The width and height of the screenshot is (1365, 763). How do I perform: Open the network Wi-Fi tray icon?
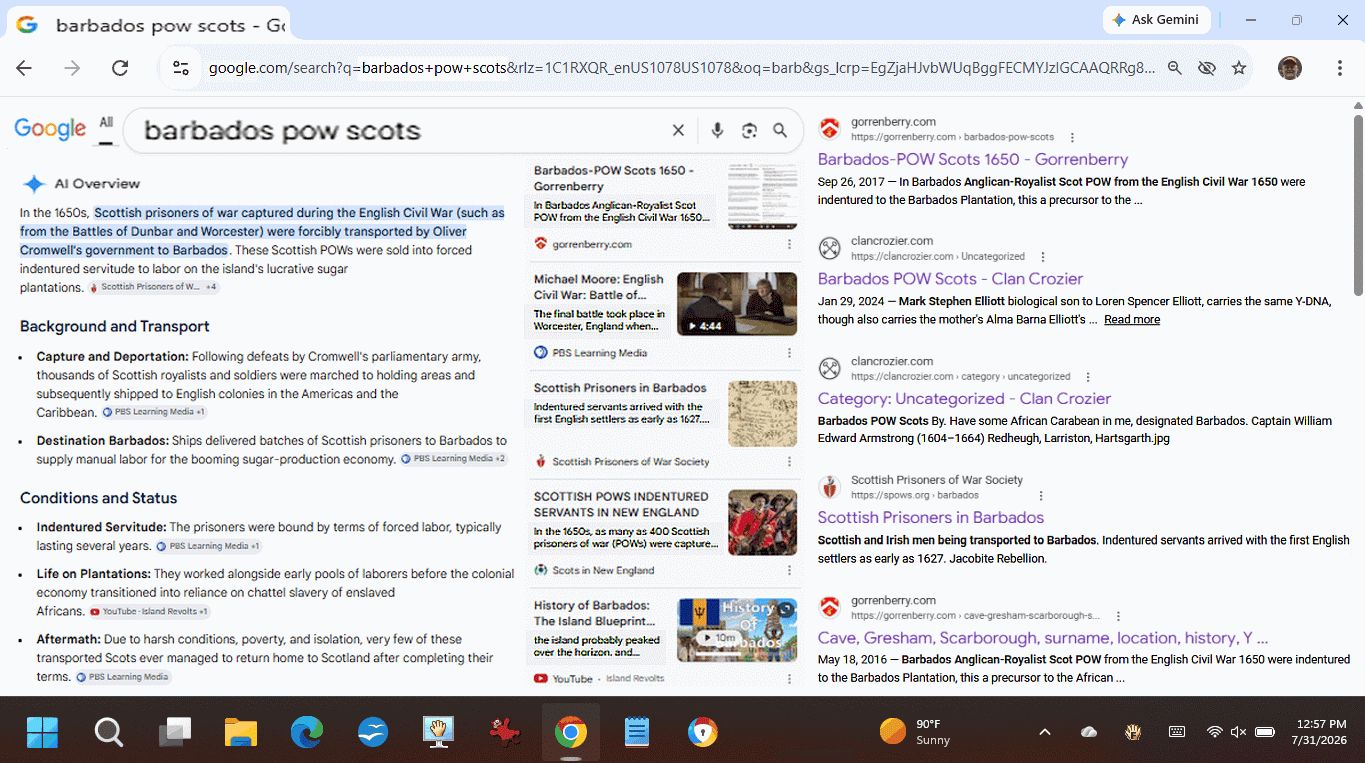1214,732
